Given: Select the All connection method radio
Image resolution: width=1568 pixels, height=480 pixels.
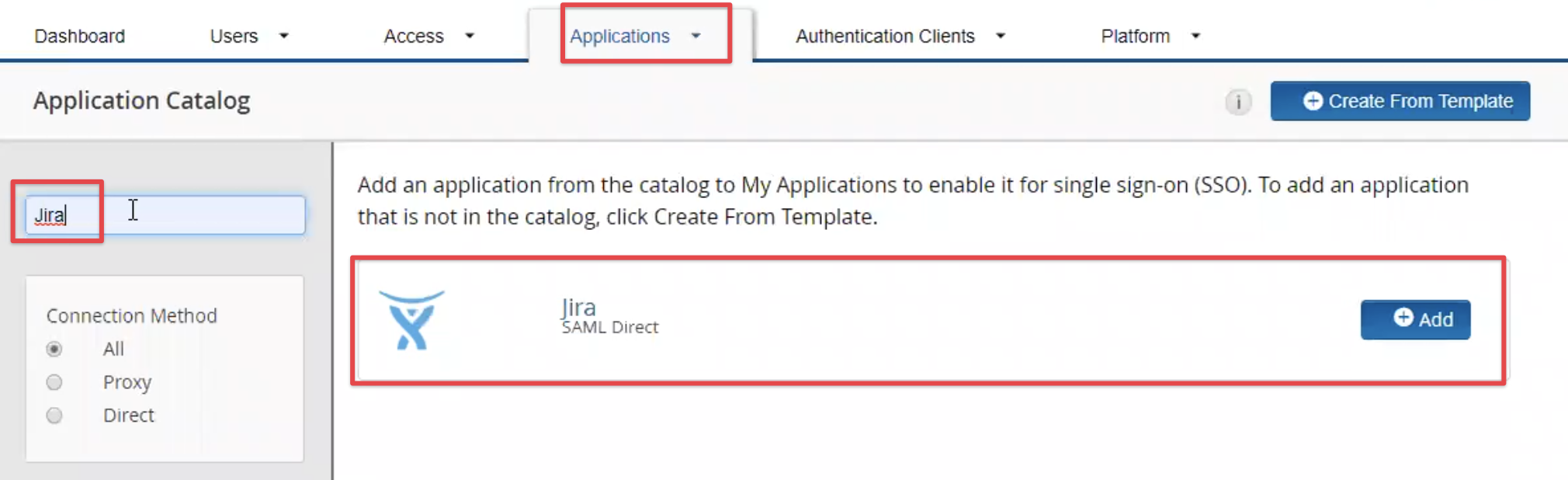Looking at the screenshot, I should pyautogui.click(x=54, y=349).
